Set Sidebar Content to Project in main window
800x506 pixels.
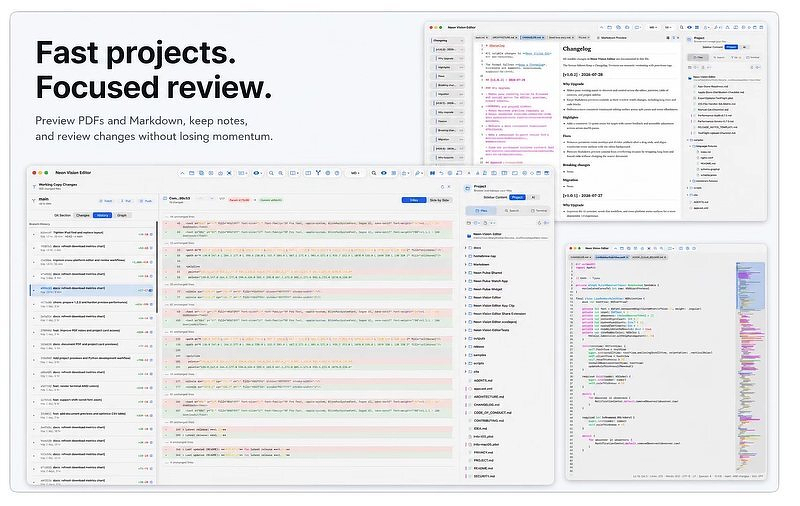[x=517, y=197]
